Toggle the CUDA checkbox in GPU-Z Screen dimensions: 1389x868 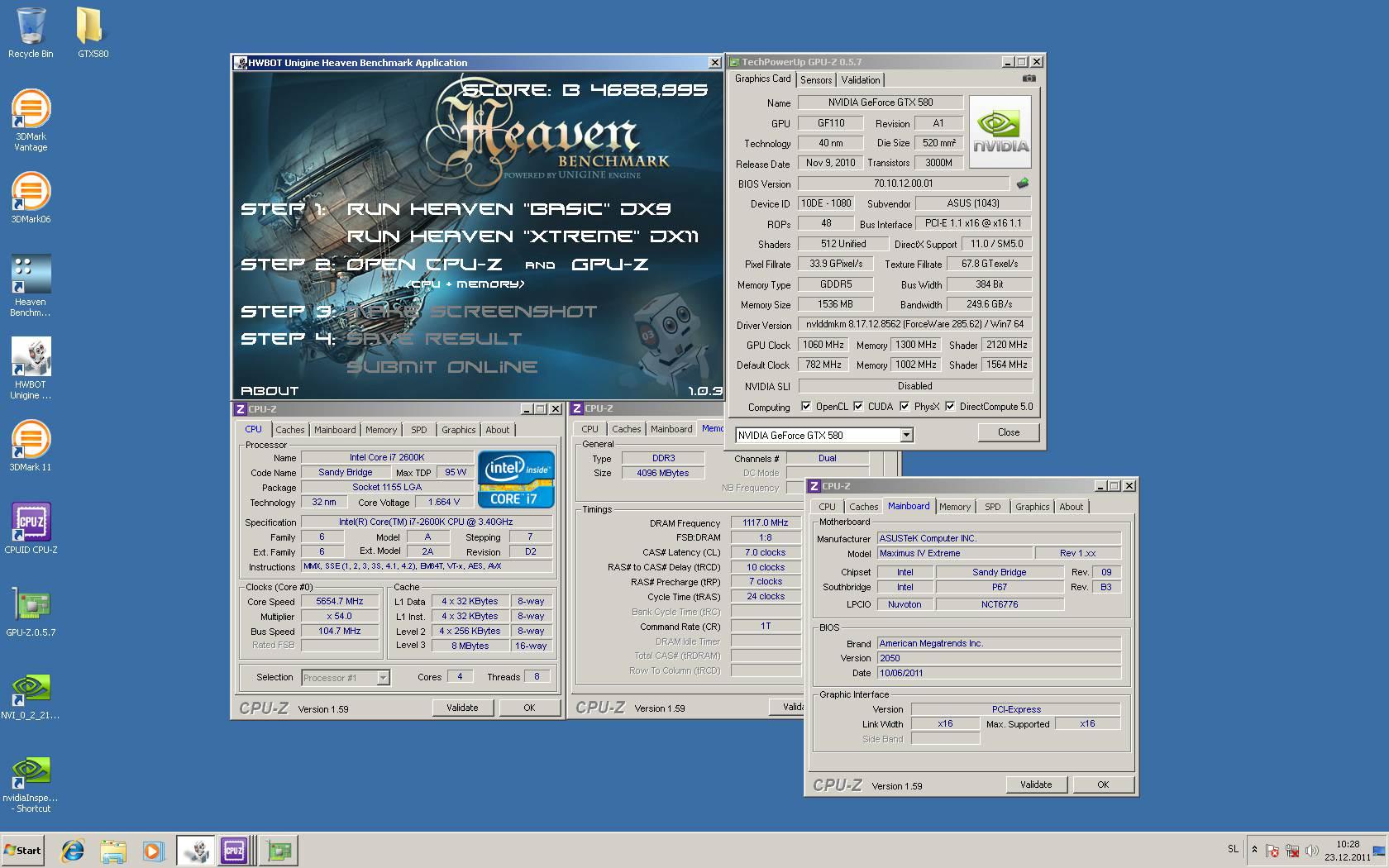[x=858, y=406]
